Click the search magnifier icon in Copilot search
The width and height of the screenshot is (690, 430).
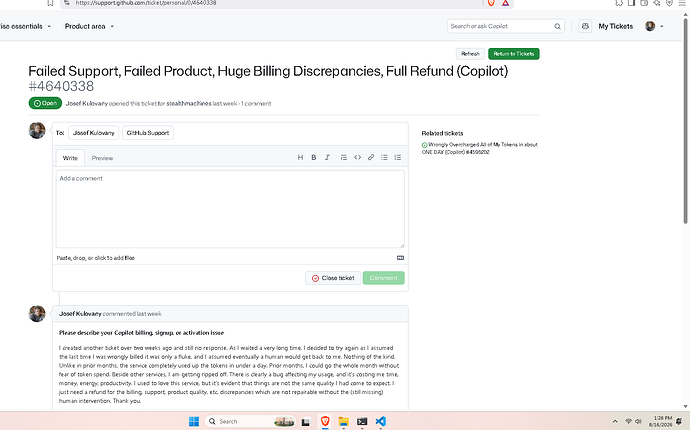click(x=558, y=26)
